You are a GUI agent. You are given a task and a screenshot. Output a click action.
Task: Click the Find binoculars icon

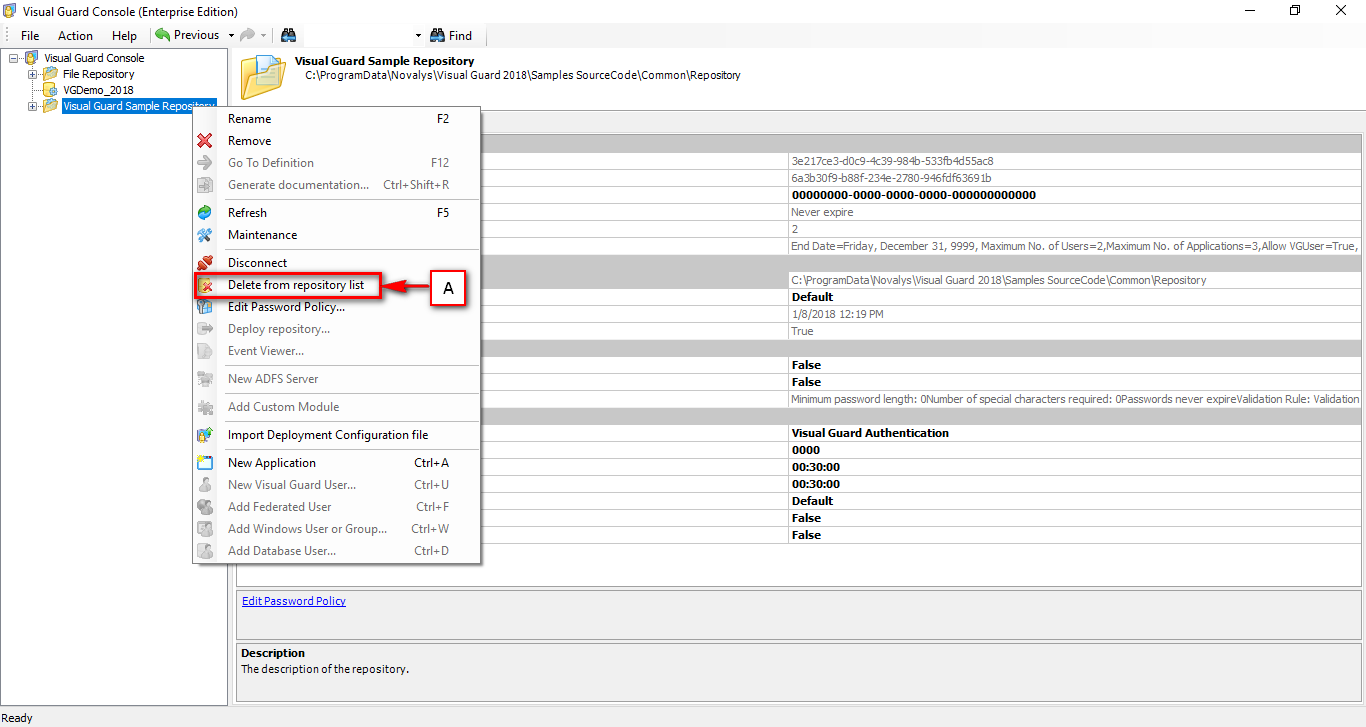pyautogui.click(x=437, y=35)
